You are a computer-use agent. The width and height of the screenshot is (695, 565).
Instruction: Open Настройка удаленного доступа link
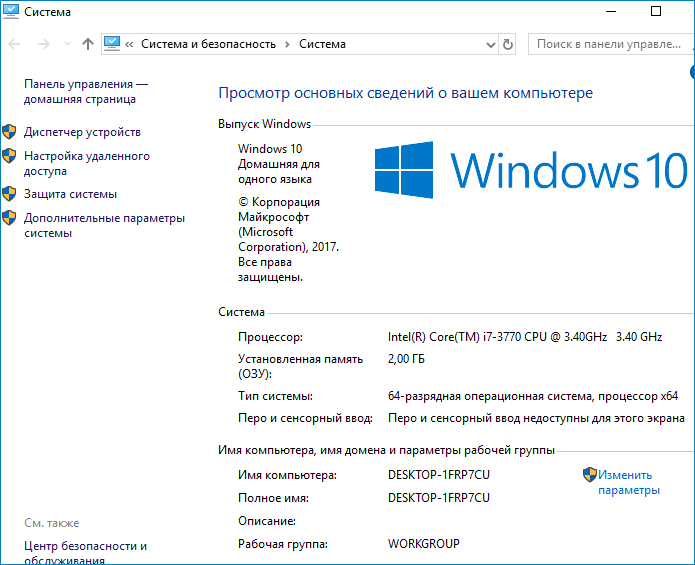(87, 163)
